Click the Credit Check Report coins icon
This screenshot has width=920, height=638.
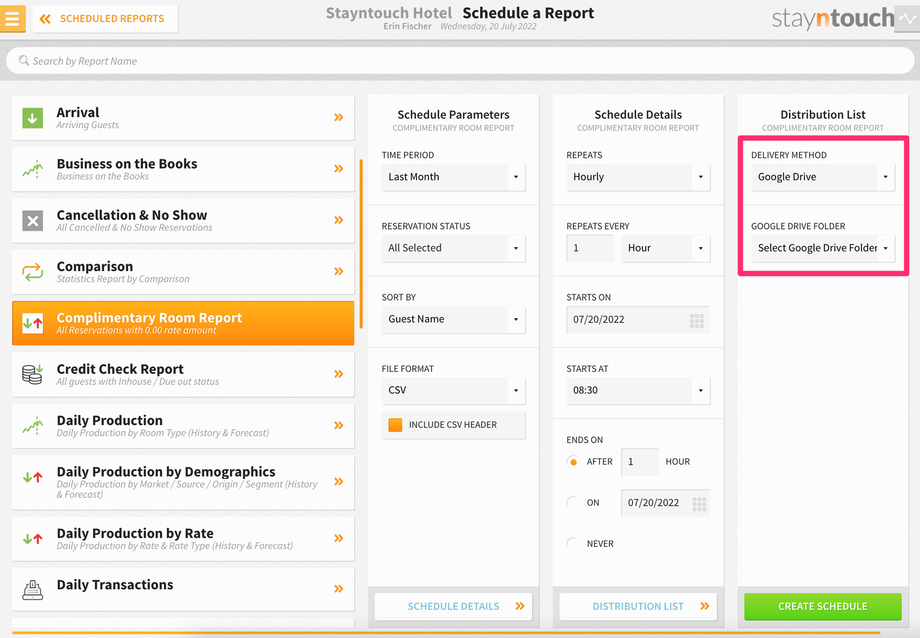[x=33, y=374]
